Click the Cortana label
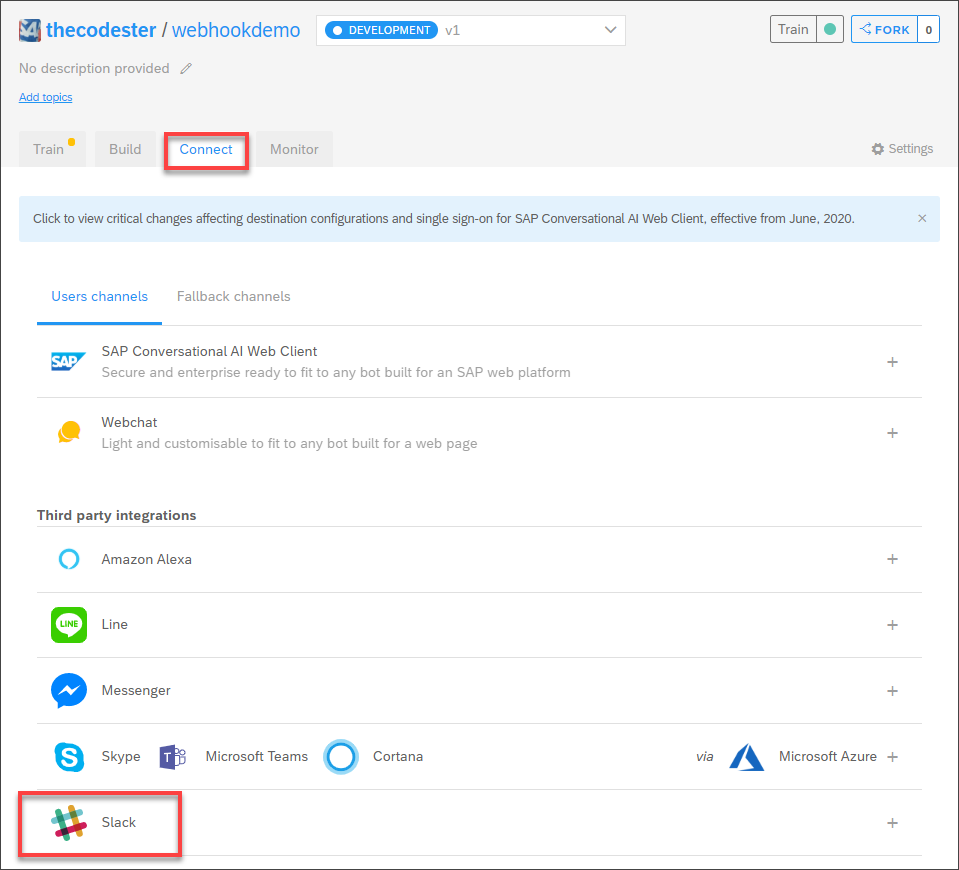The width and height of the screenshot is (959, 870). 398,757
